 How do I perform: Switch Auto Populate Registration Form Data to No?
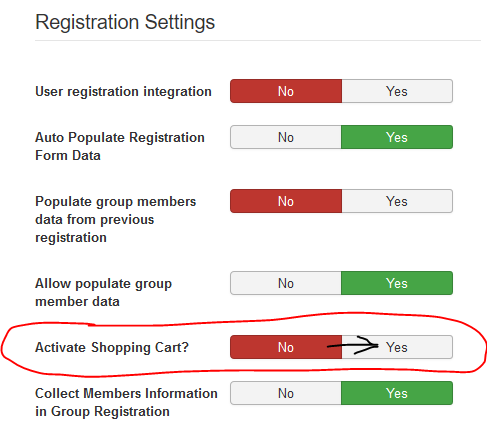pyautogui.click(x=286, y=137)
